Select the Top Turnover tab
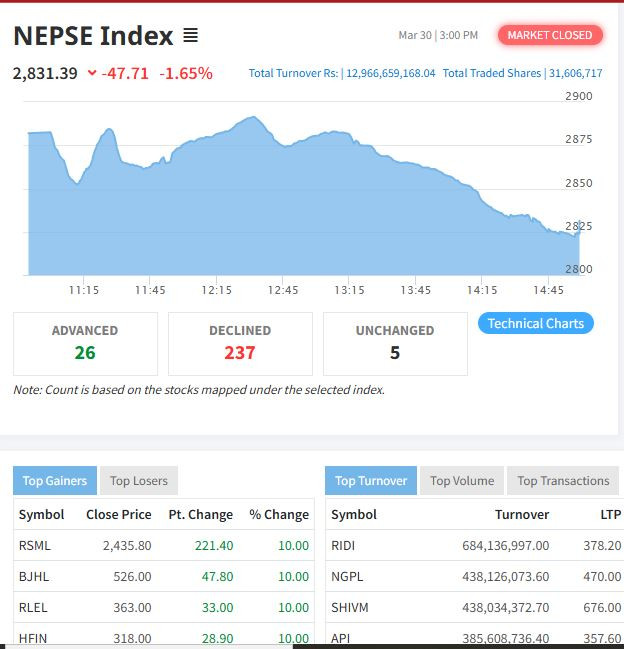 click(x=370, y=481)
